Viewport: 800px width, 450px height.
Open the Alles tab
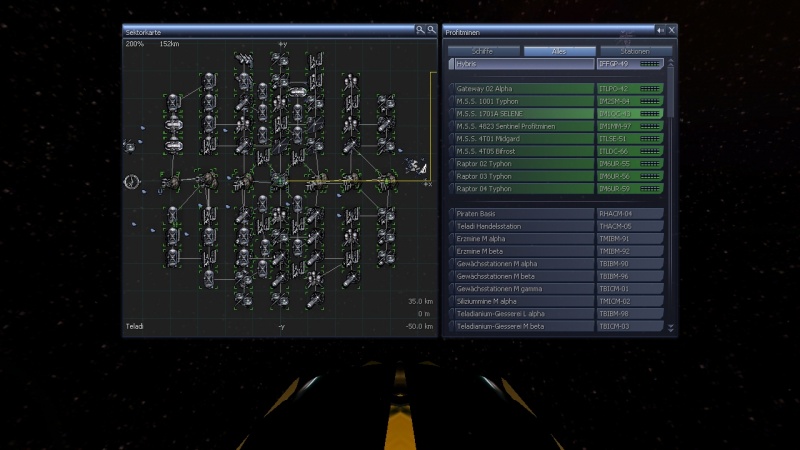coord(559,51)
